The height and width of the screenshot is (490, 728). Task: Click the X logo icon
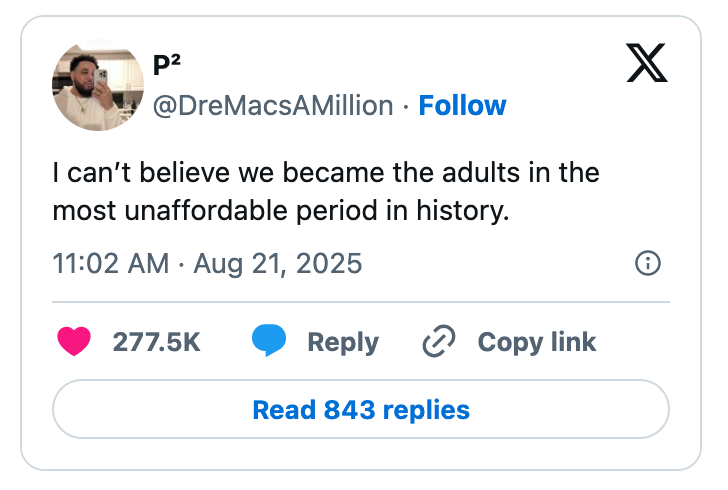pyautogui.click(x=646, y=65)
